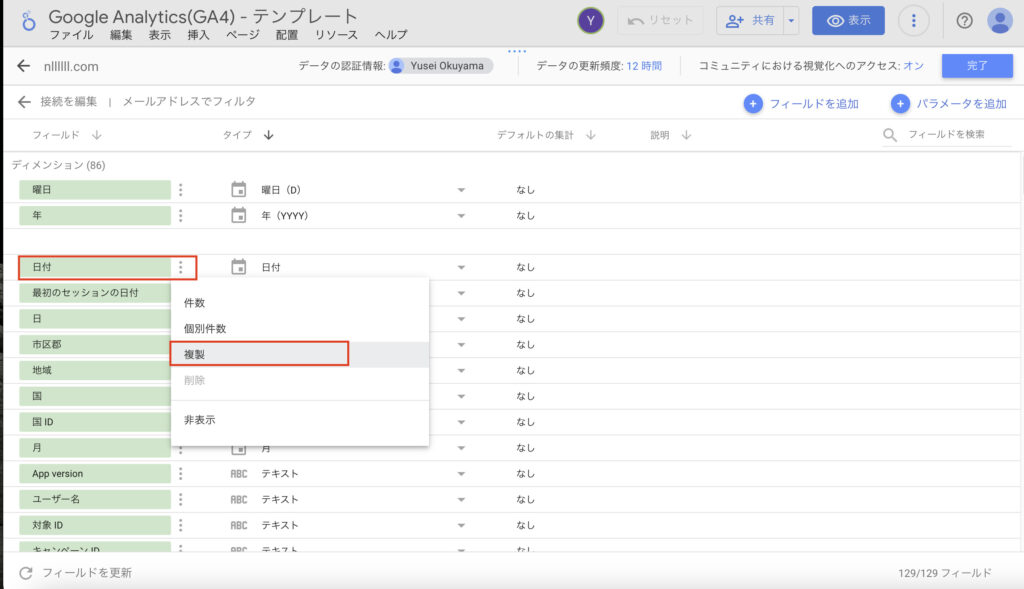
Task: Expand the type dropdown for 曜日 row
Action: click(x=461, y=190)
